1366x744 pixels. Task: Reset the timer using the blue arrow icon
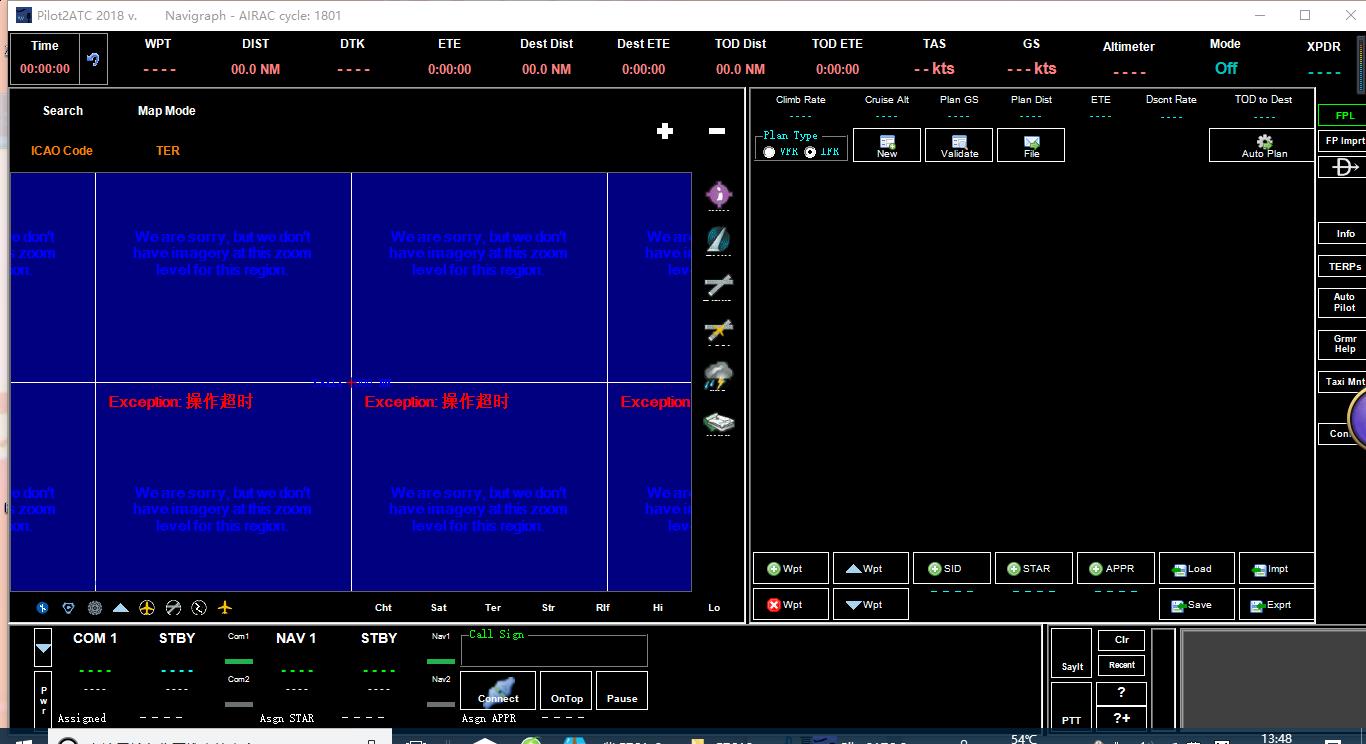point(93,59)
